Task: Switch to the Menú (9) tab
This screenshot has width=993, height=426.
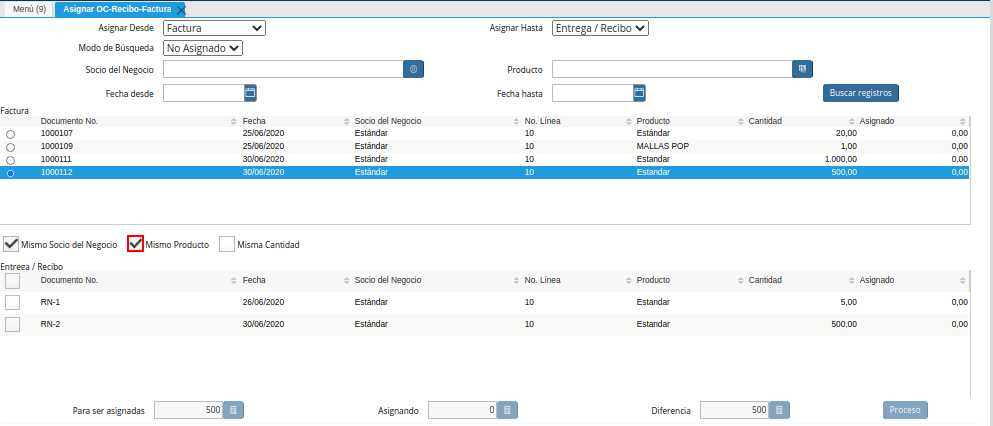Action: pyautogui.click(x=26, y=9)
